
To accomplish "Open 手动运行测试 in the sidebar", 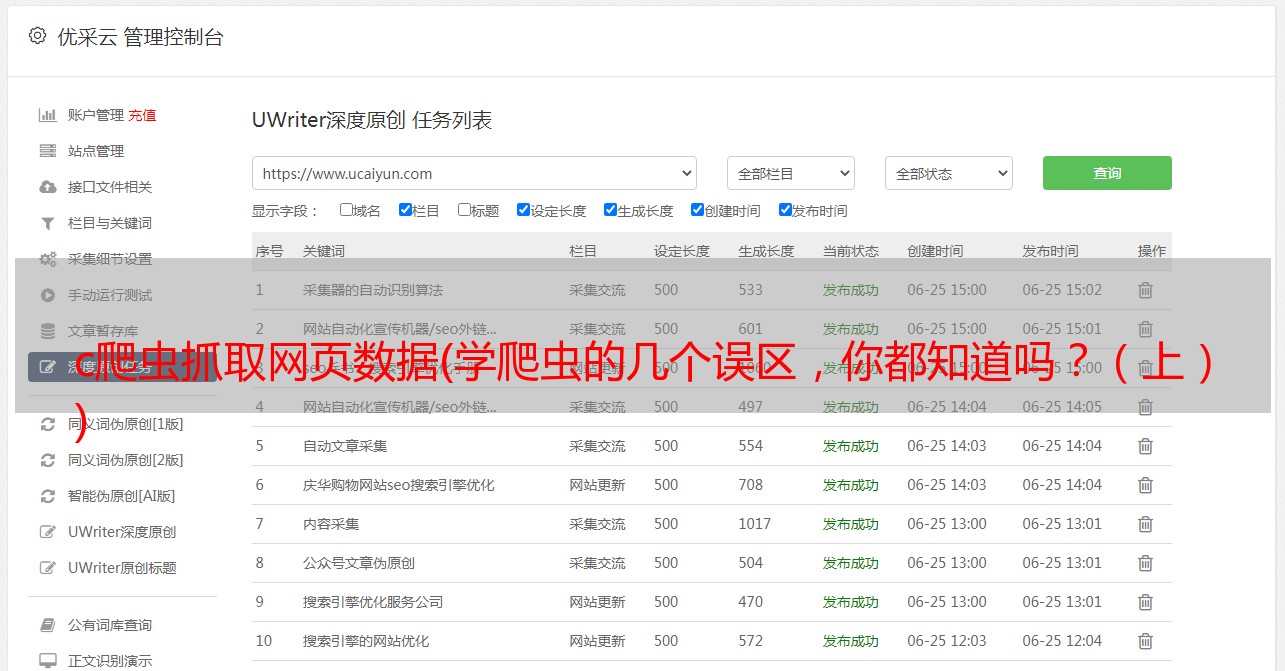I will 110,295.
